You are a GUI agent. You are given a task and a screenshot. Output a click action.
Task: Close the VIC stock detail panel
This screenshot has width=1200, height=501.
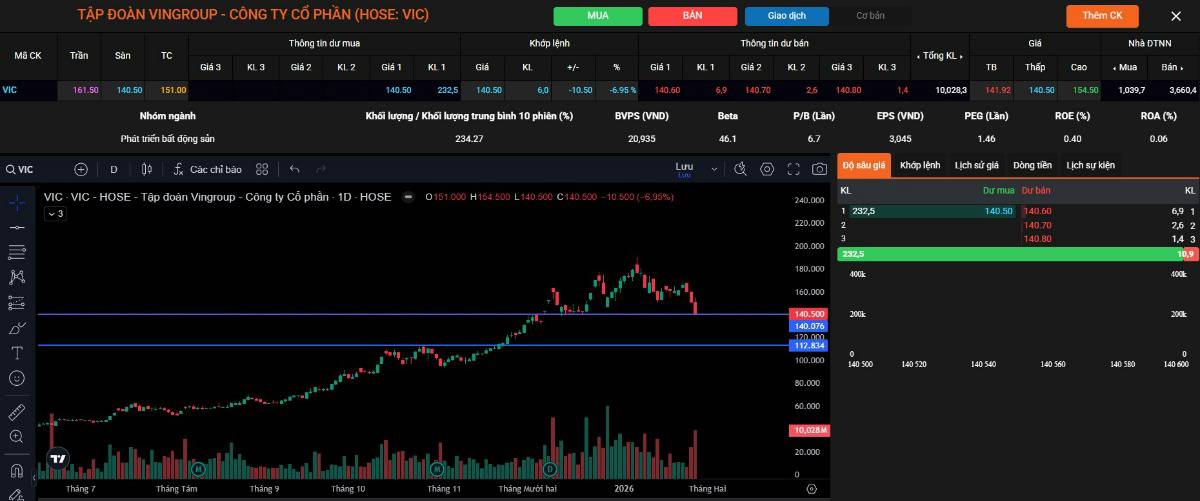[1176, 16]
